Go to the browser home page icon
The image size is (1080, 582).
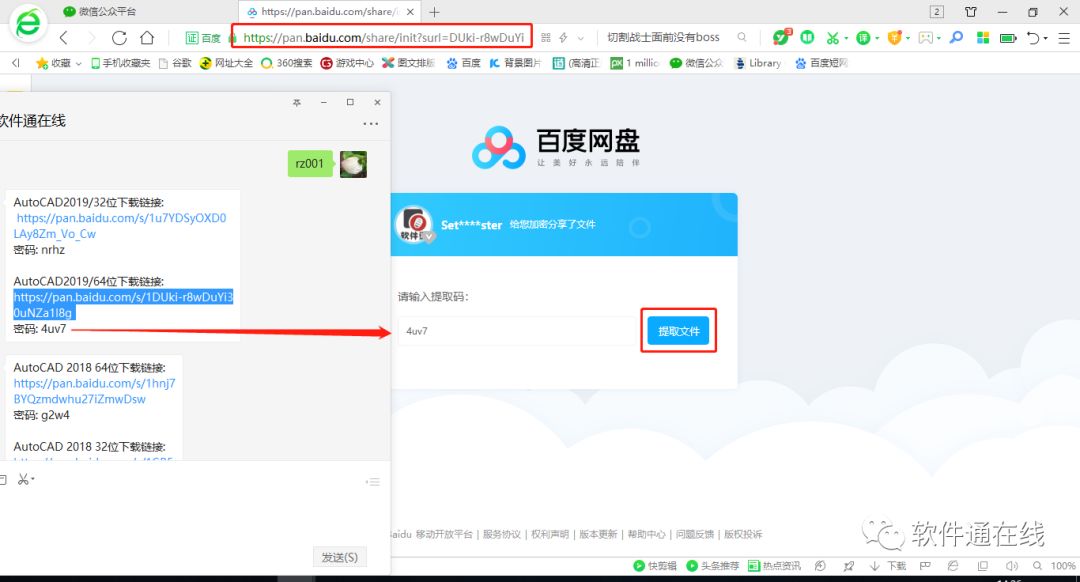click(x=147, y=37)
